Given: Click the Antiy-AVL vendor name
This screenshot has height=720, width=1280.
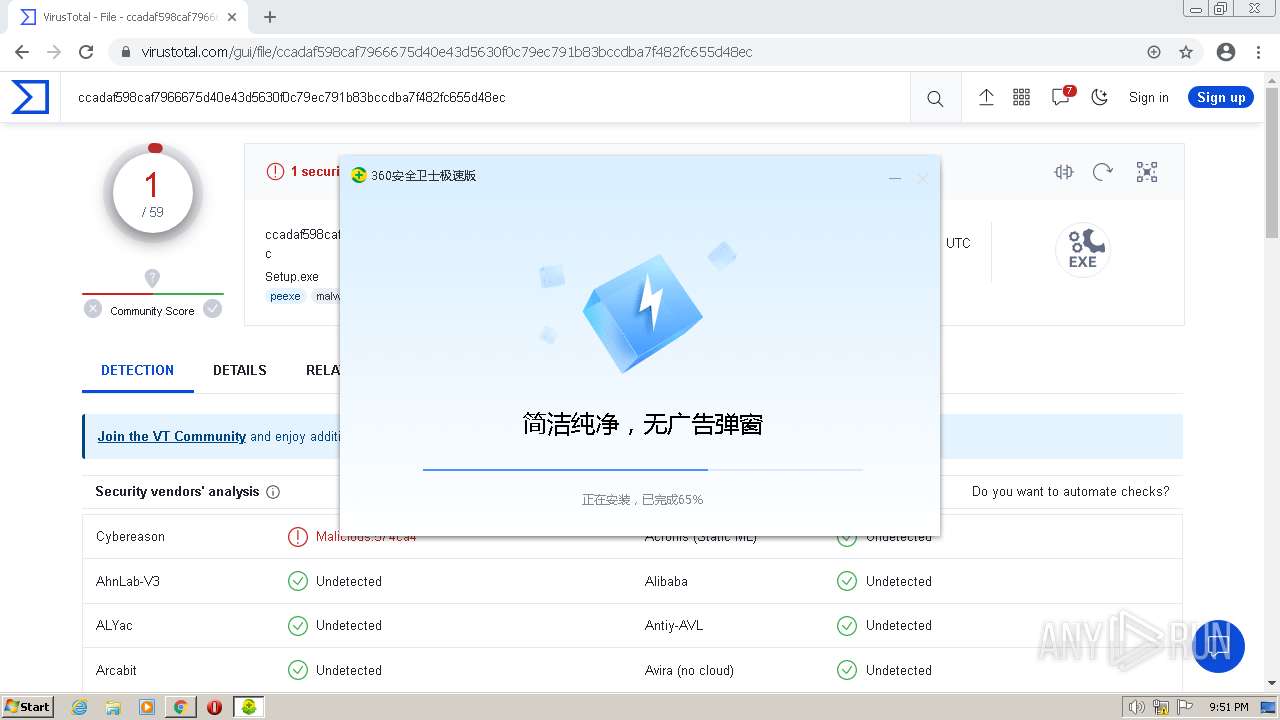Looking at the screenshot, I should click(x=674, y=626).
